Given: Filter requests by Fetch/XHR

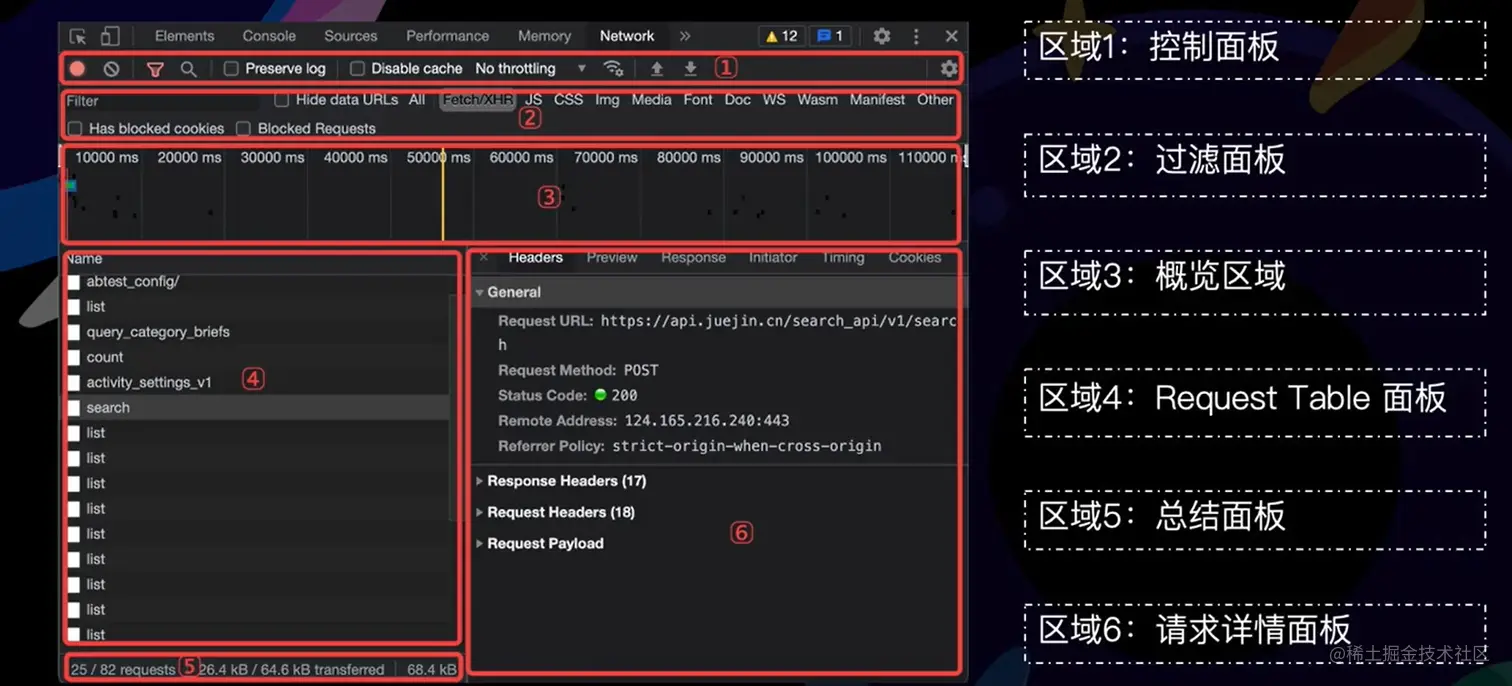Looking at the screenshot, I should 478,100.
